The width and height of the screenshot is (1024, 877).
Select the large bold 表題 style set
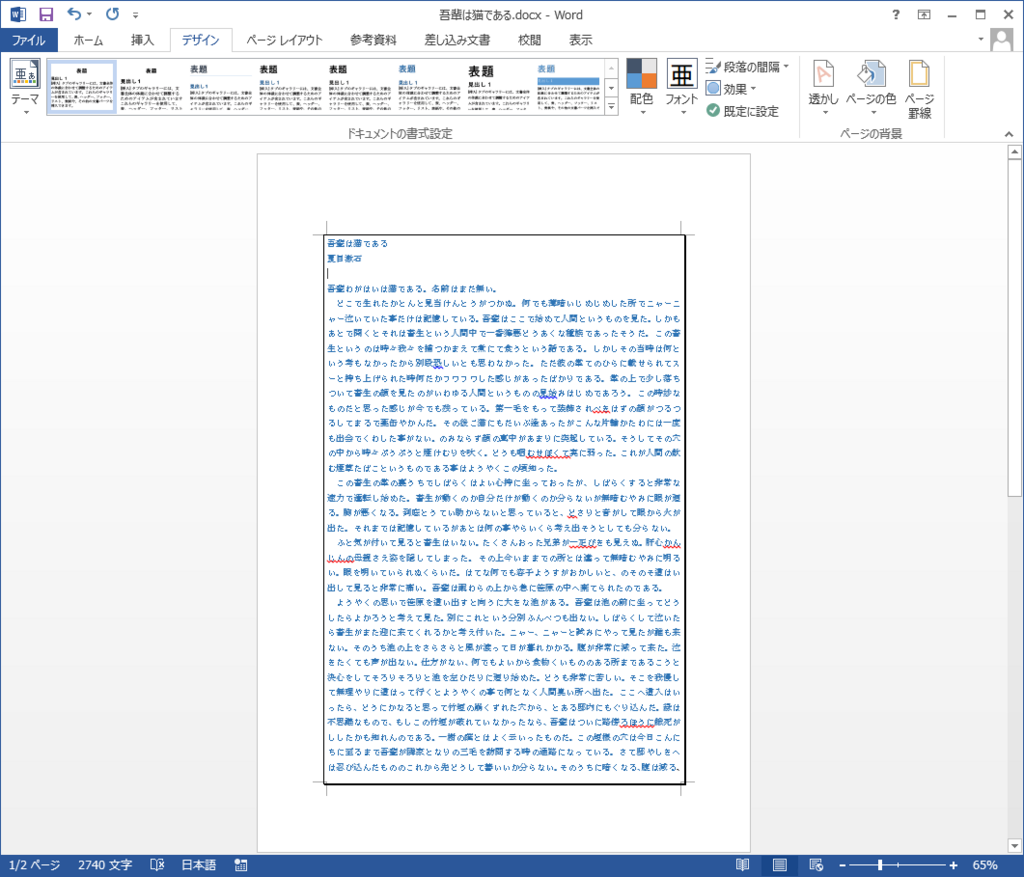499,88
